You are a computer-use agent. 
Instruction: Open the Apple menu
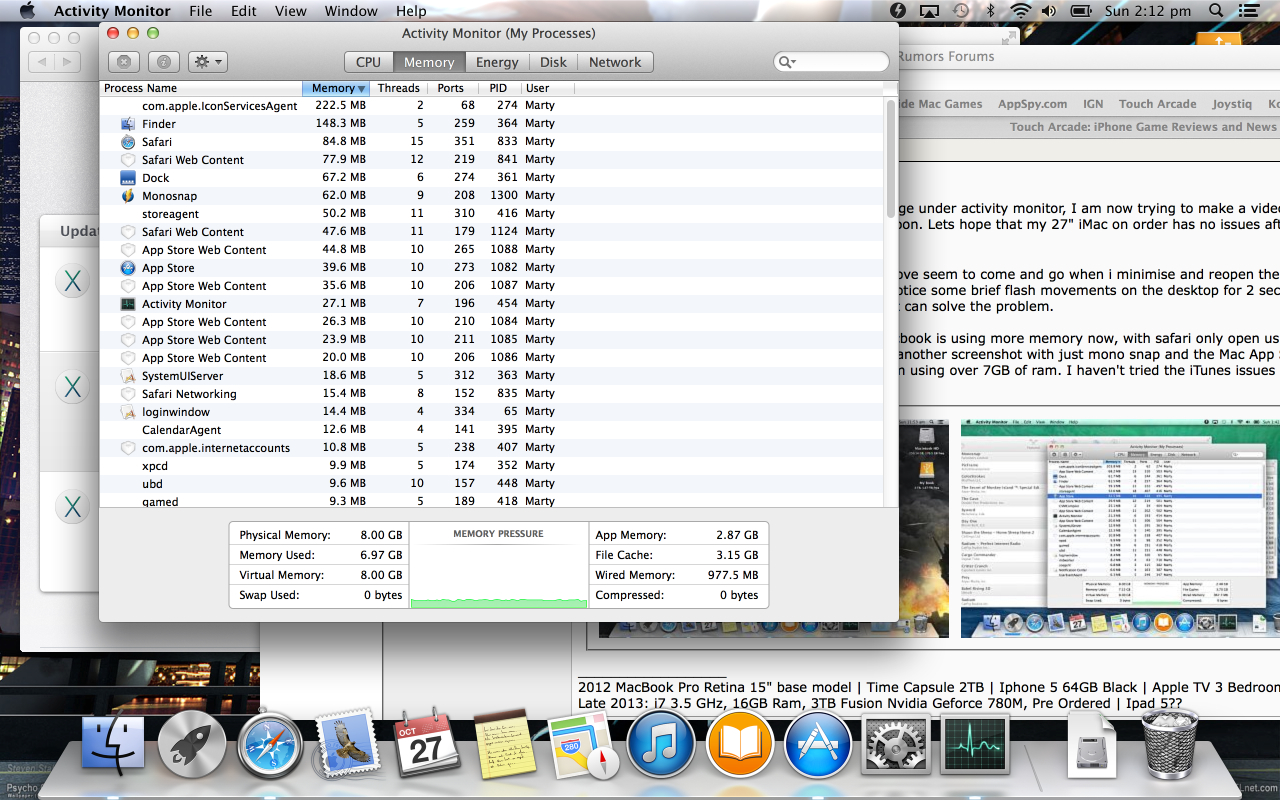tap(27, 11)
